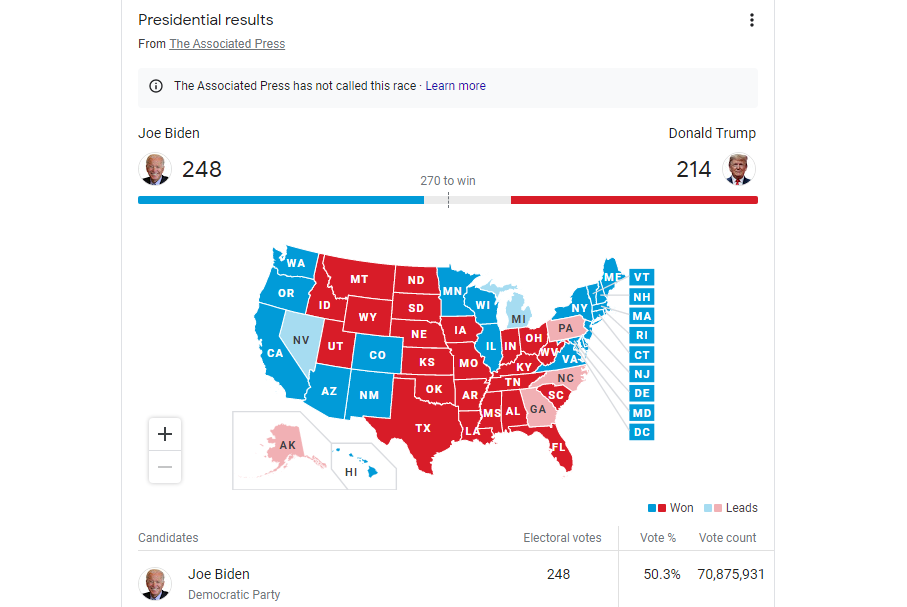
Task: Zoom in on the electoral map
Action: [x=165, y=434]
